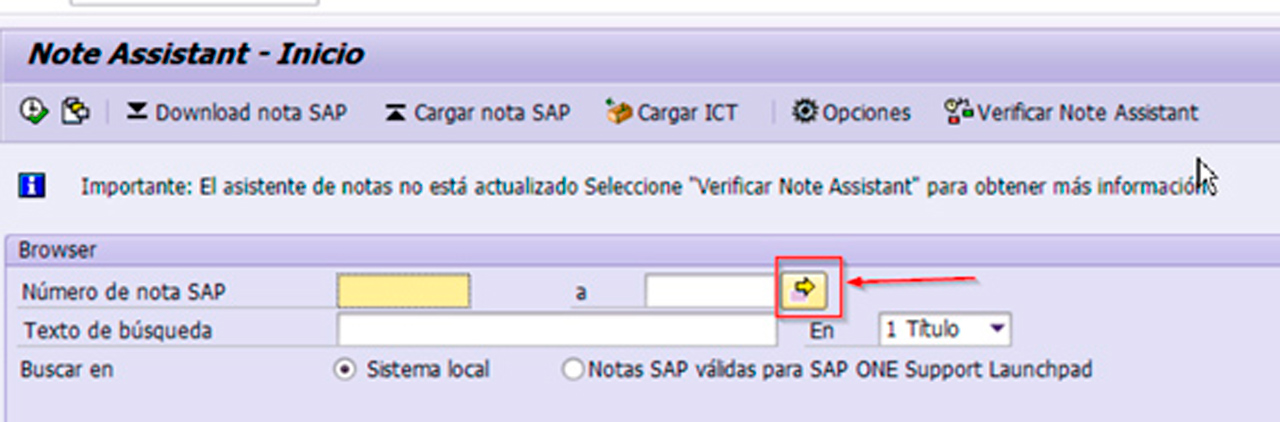Click the Note Assistant - Inicio title
Screen dimensions: 1280x422
click(x=196, y=54)
